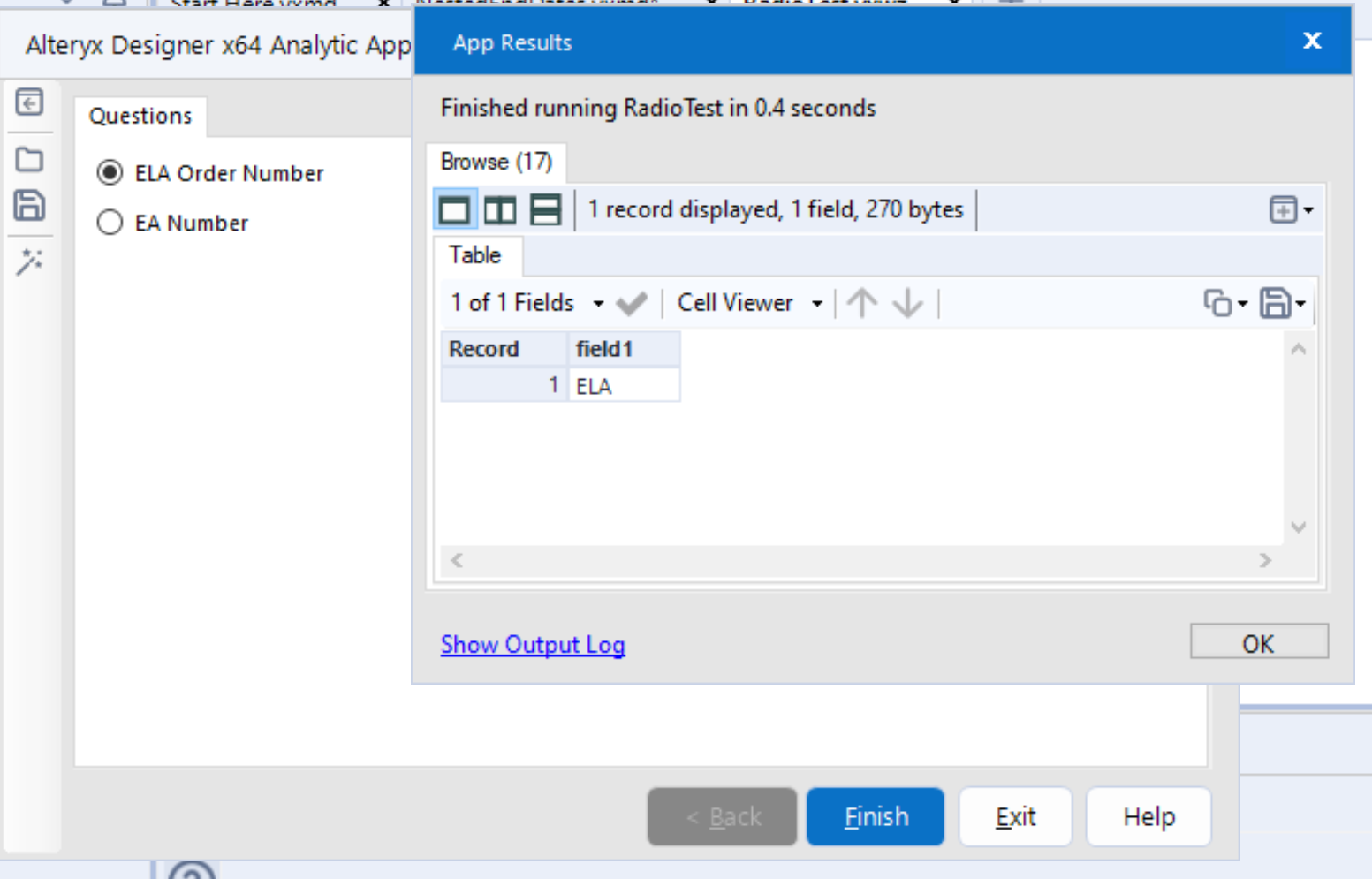
Task: Select the ELA Order Number radio button
Action: pos(110,173)
